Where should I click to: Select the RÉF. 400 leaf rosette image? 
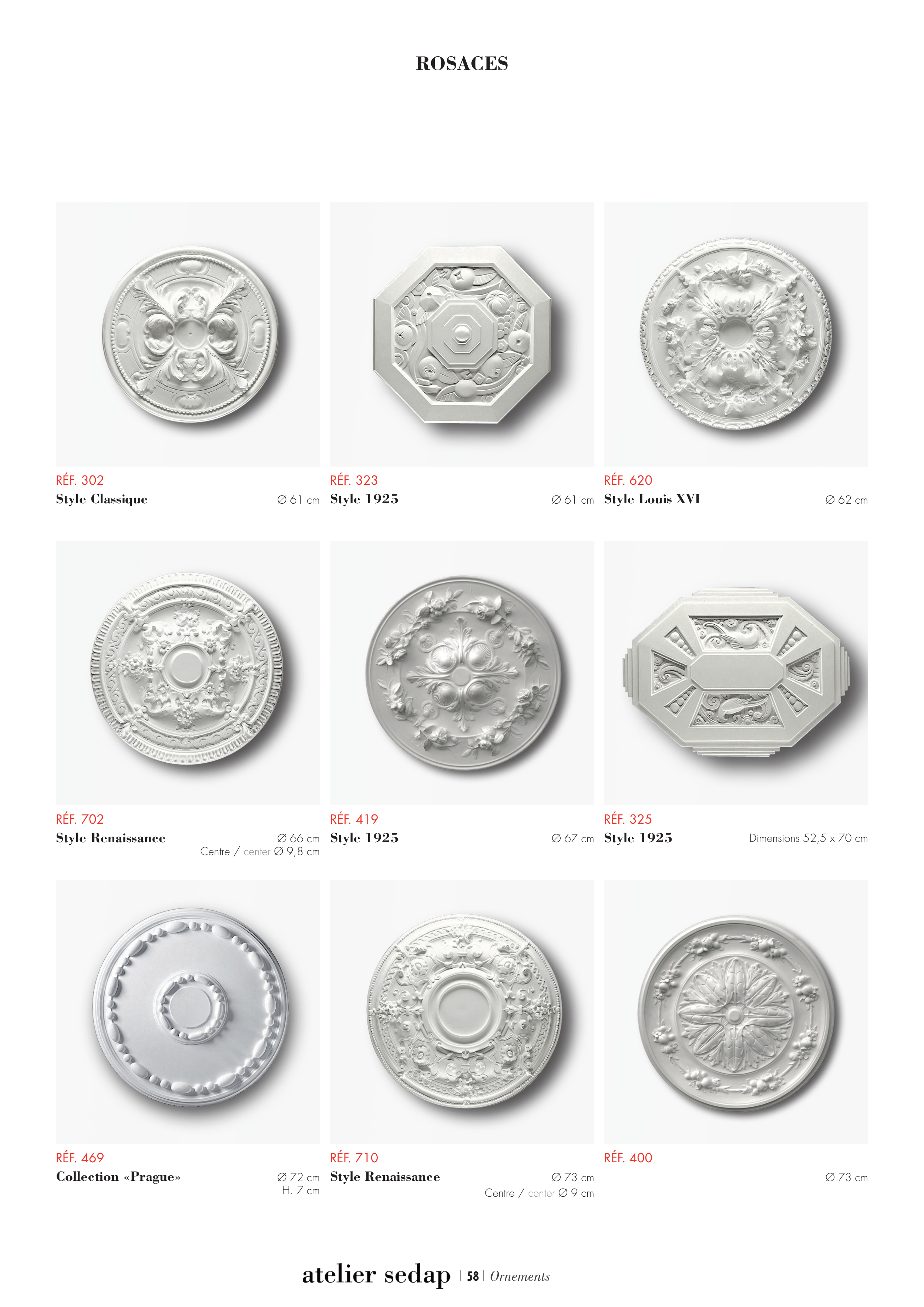736,1012
